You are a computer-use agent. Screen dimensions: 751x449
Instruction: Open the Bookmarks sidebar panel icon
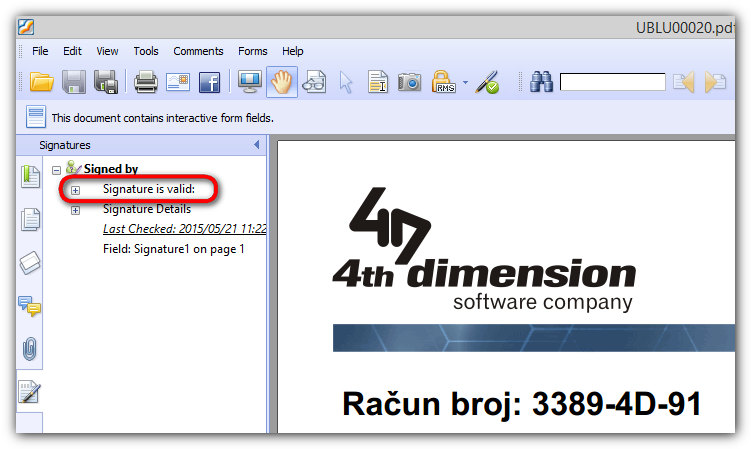click(x=30, y=176)
